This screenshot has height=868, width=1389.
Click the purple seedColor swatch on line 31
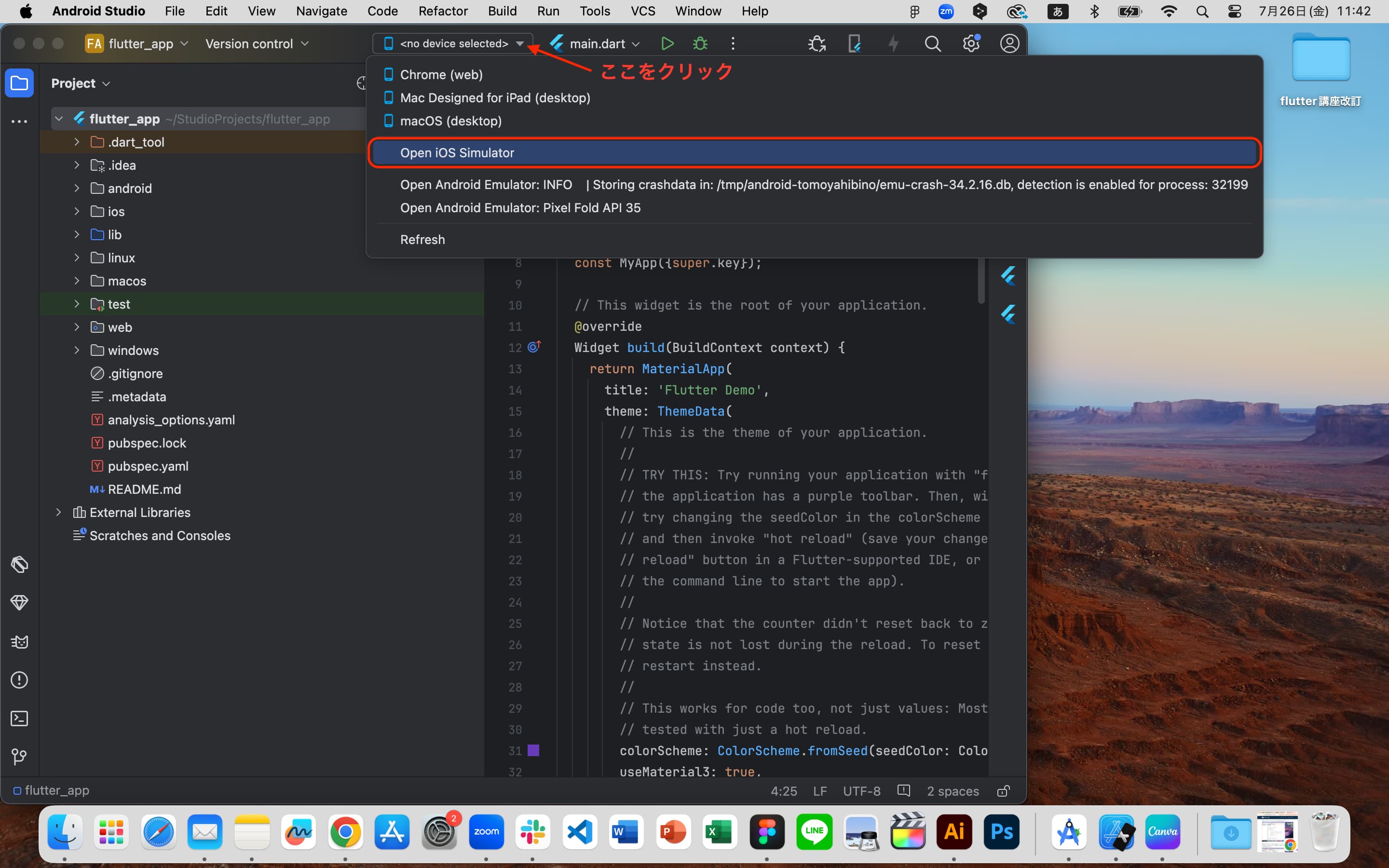tap(533, 750)
